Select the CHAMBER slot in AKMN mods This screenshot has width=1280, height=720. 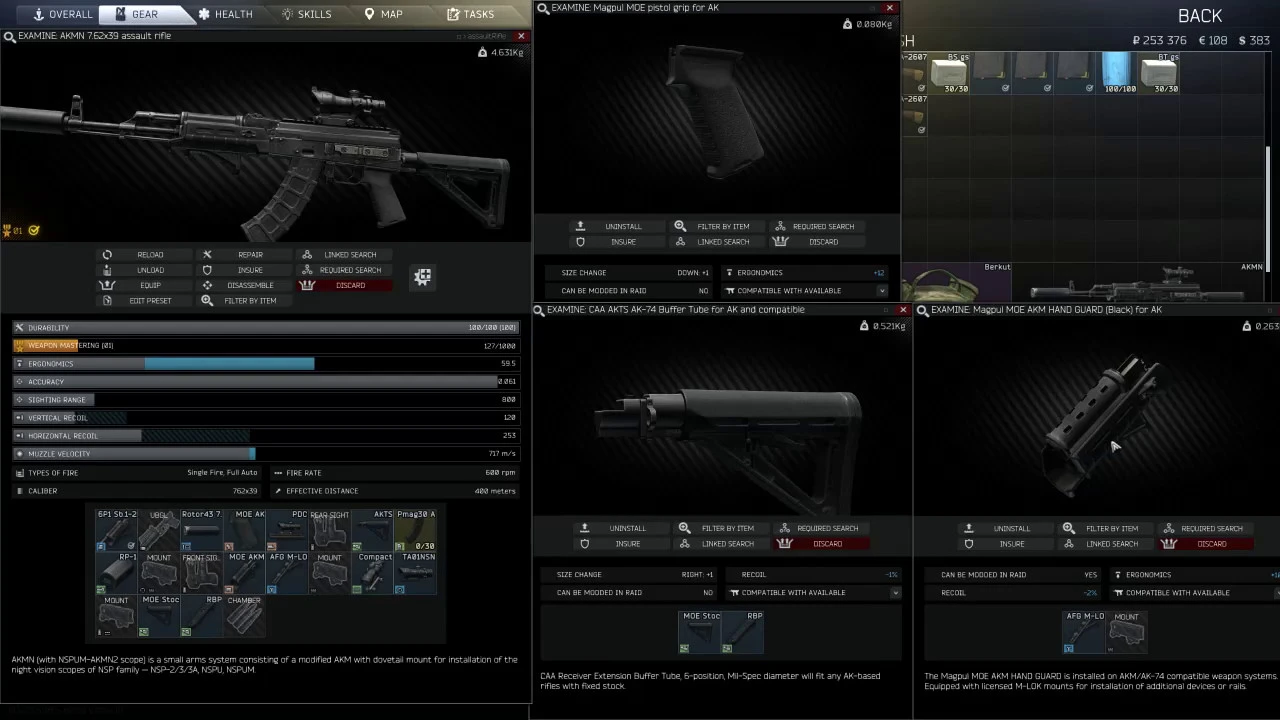click(244, 616)
